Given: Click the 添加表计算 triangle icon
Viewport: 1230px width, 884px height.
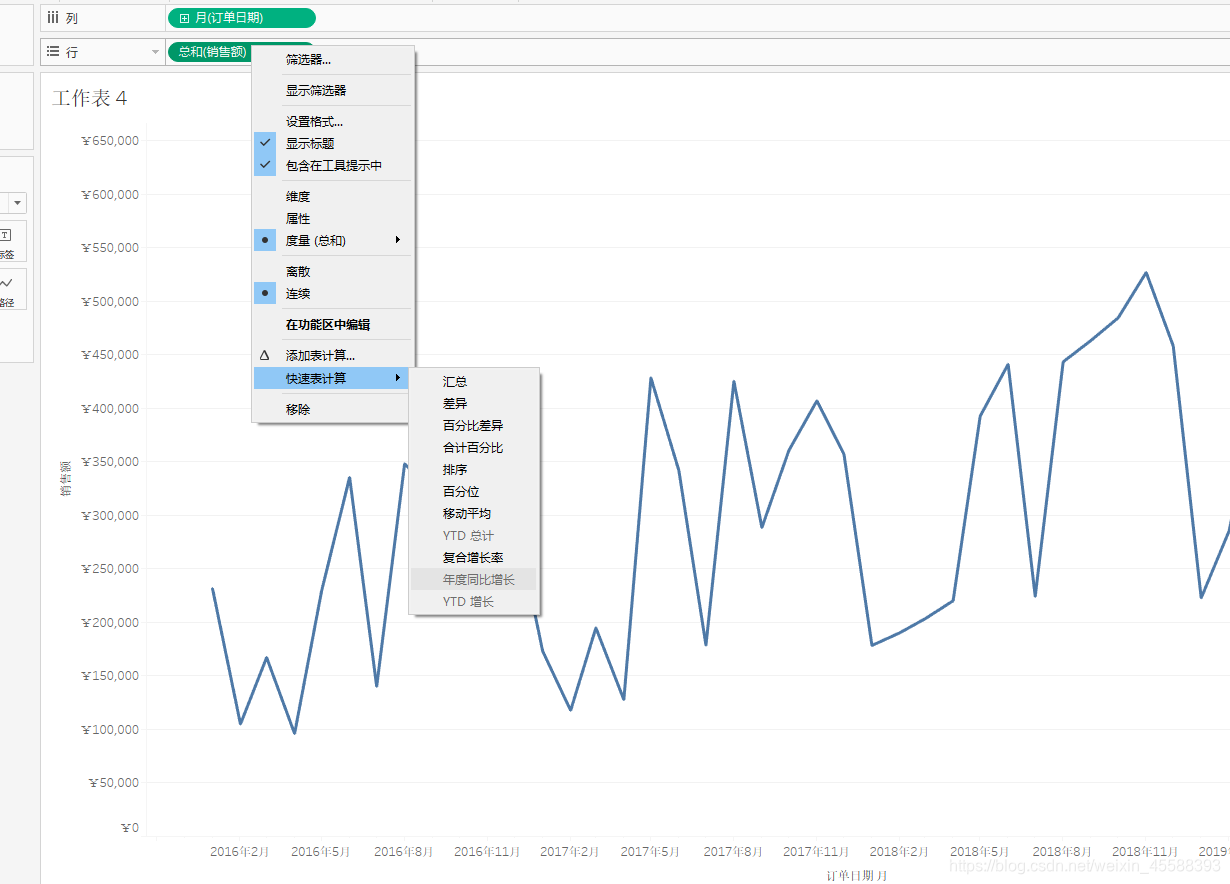Looking at the screenshot, I should click(263, 353).
